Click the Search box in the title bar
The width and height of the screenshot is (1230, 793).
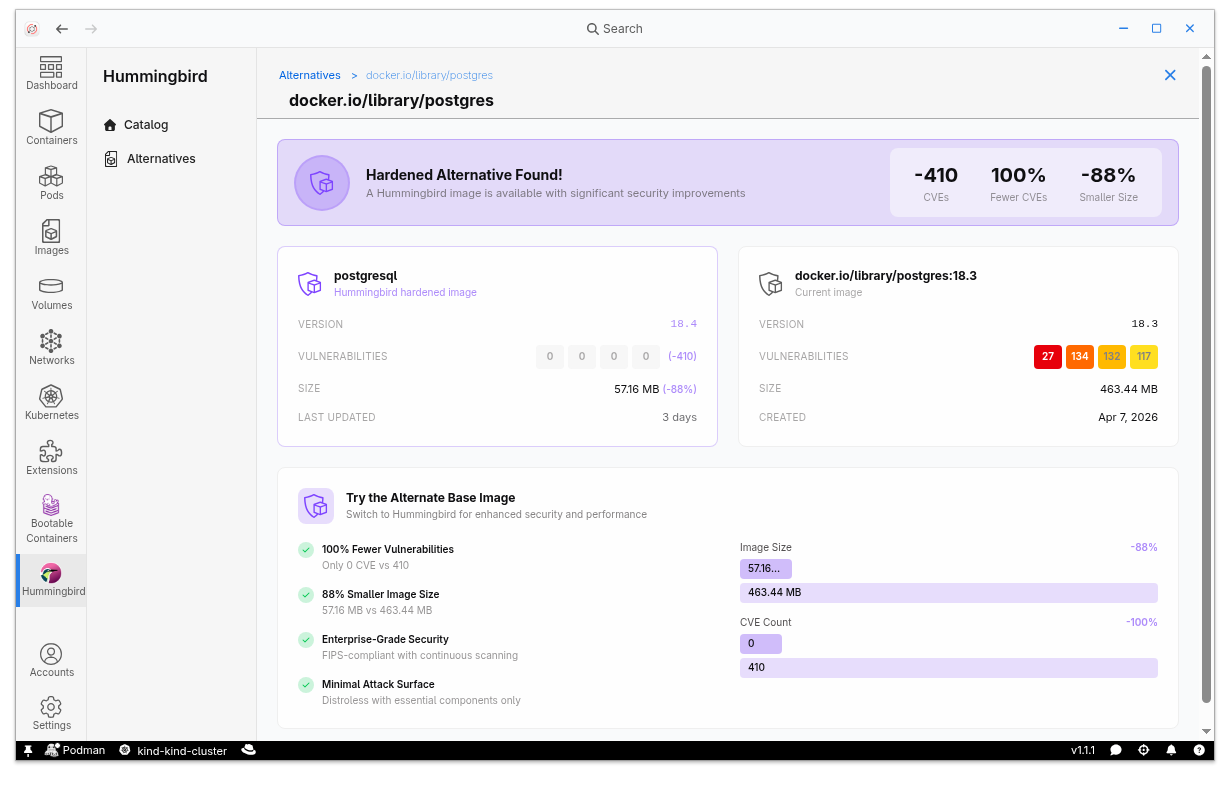(x=614, y=29)
